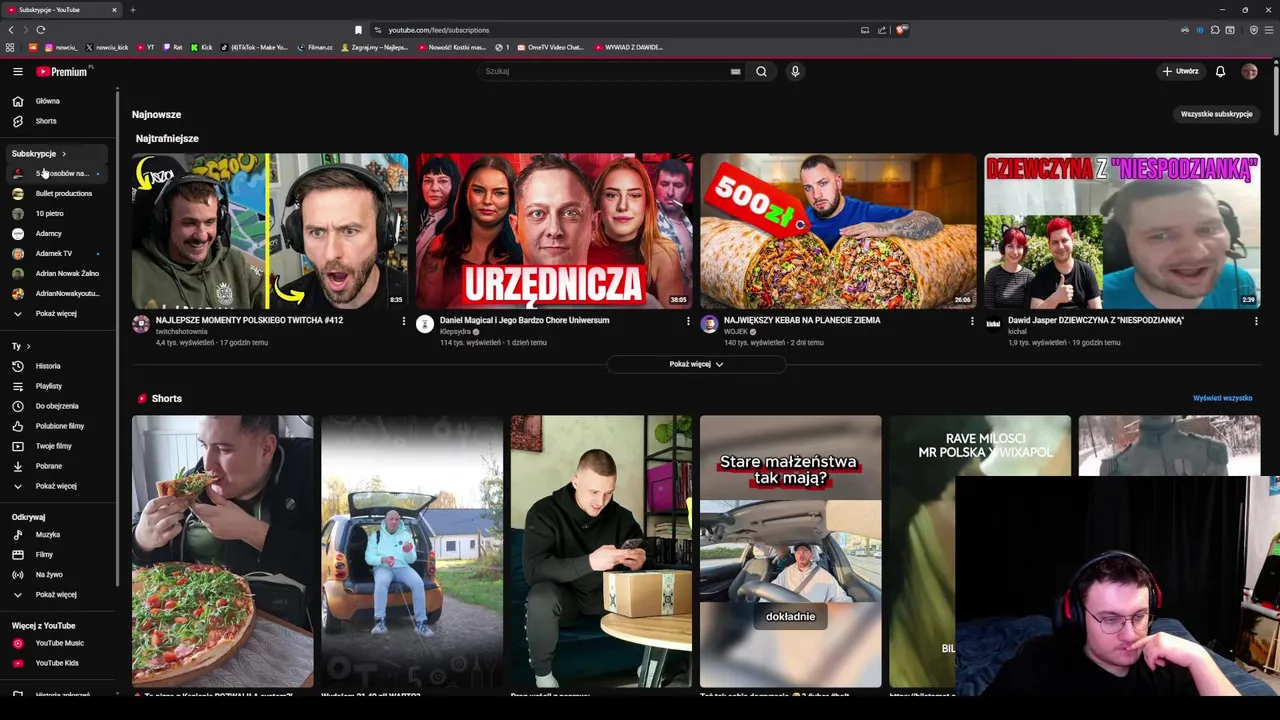Open Shorts in the sidebar
Image resolution: width=1280 pixels, height=720 pixels.
coord(58,121)
